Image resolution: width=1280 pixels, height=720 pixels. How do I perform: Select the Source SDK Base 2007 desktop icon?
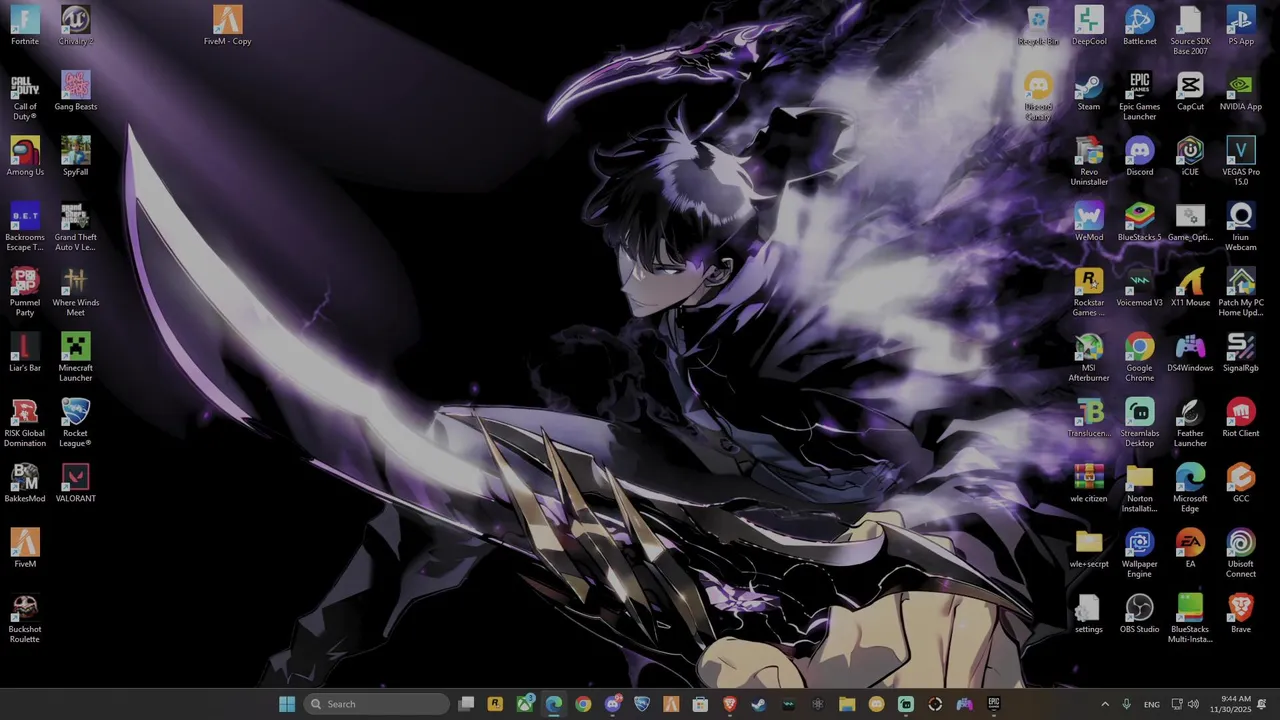[1190, 30]
